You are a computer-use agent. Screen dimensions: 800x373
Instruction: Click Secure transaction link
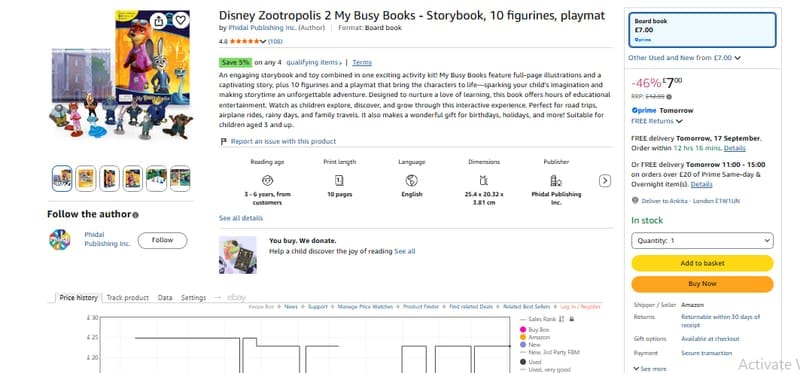[x=706, y=353]
